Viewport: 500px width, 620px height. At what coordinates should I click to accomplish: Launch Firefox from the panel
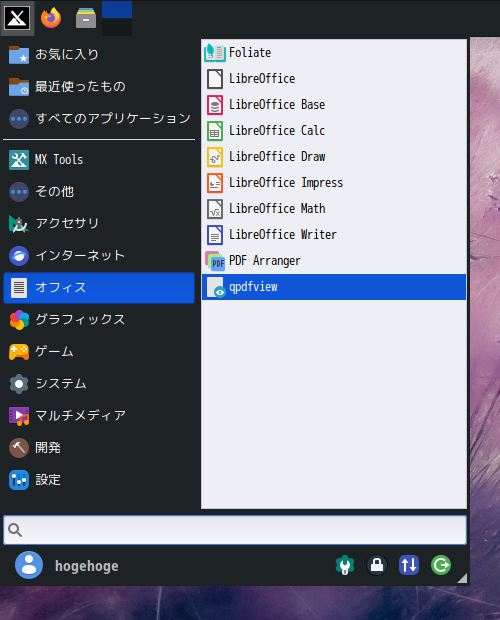point(51,18)
